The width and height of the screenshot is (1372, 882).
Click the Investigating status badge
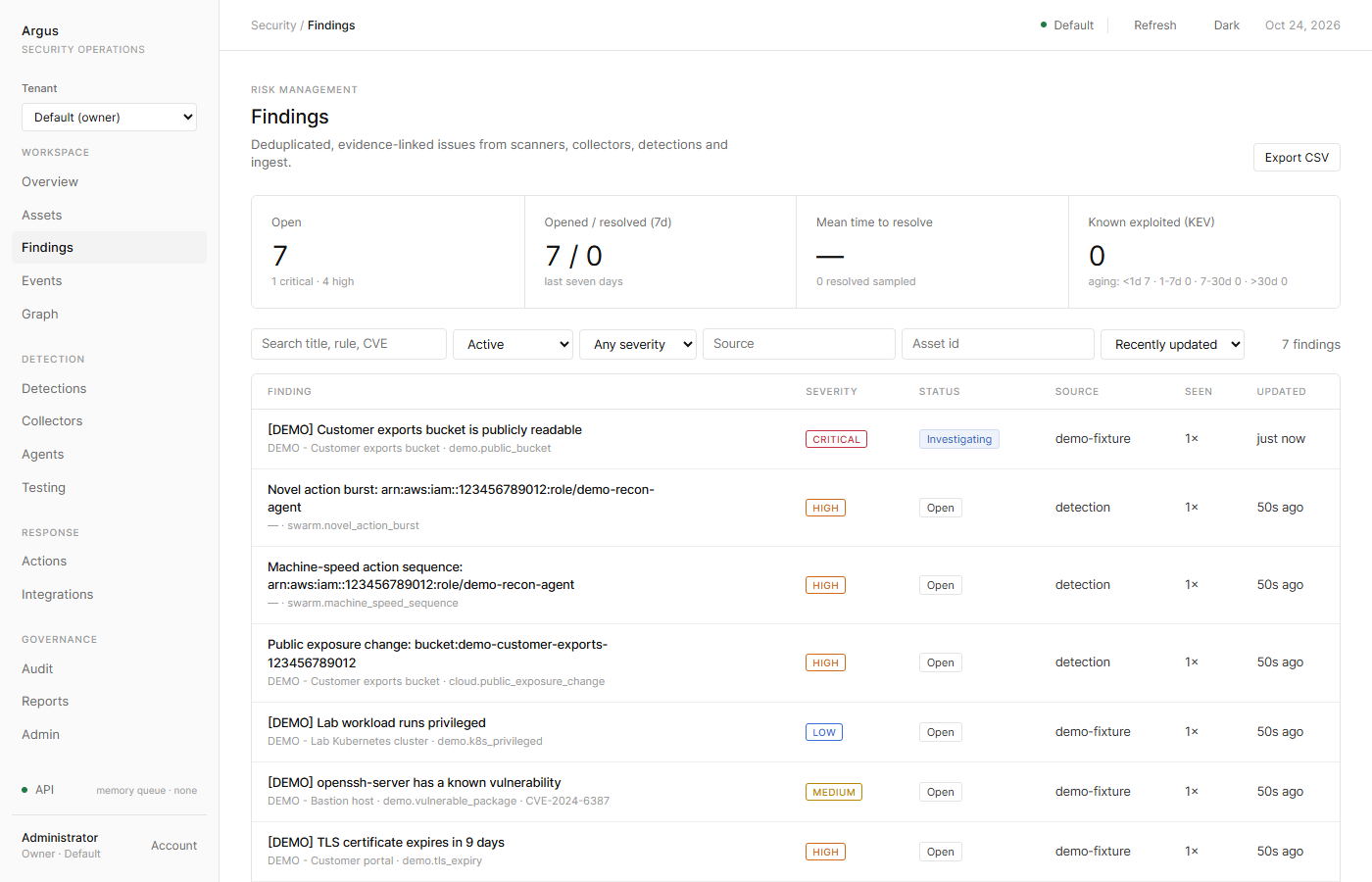[x=959, y=439]
